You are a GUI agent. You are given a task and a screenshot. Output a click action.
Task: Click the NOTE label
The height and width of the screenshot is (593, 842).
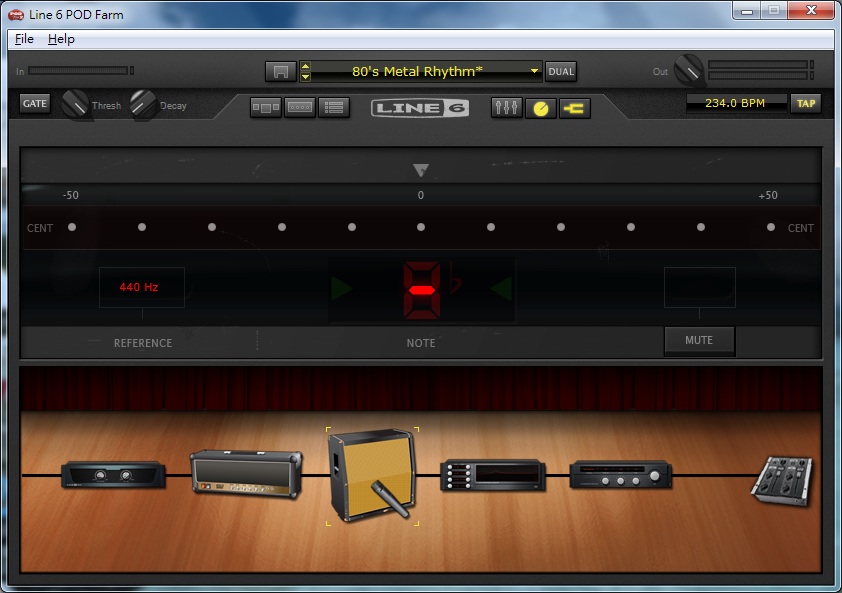(421, 343)
